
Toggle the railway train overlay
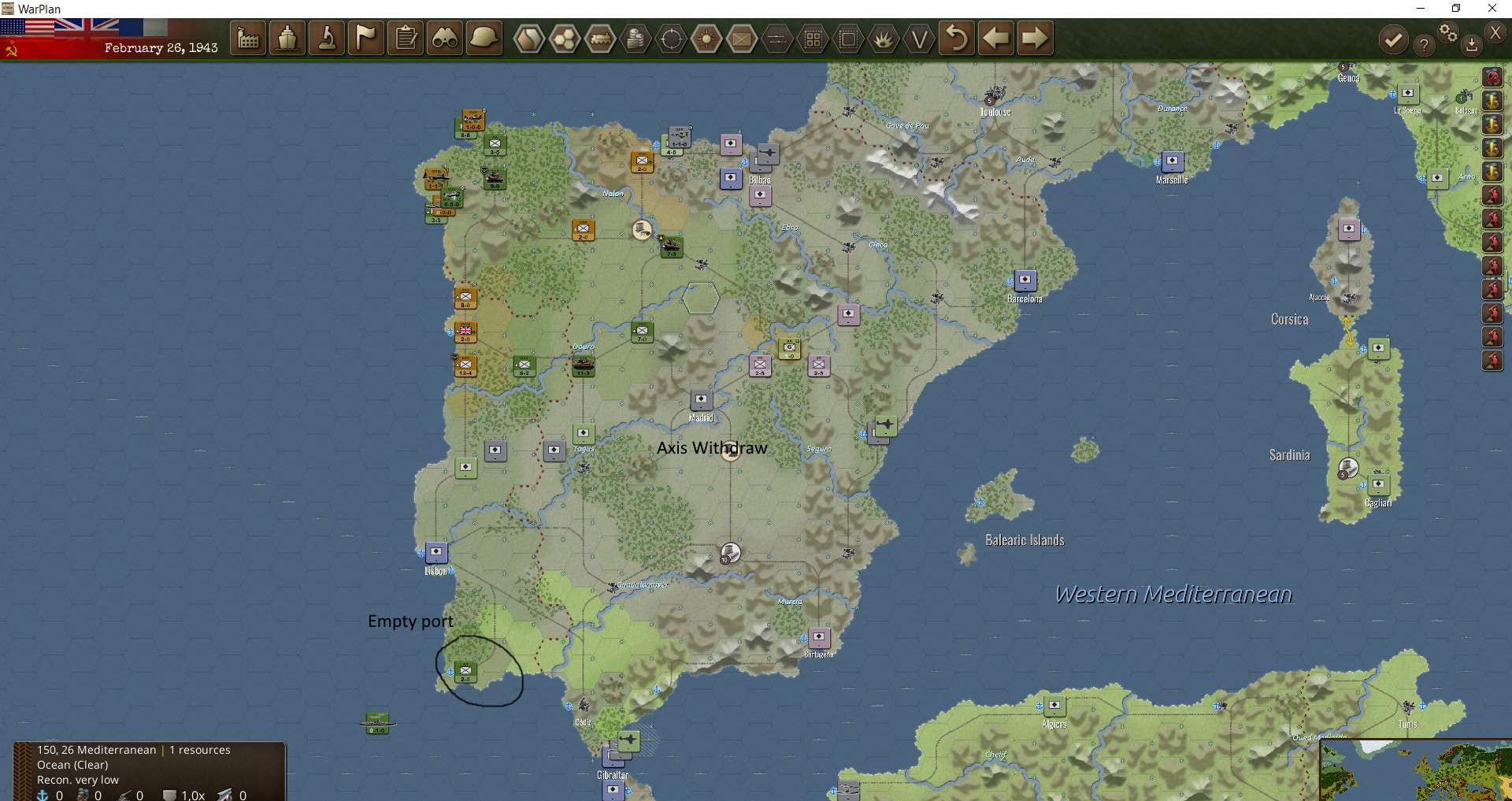click(x=600, y=39)
